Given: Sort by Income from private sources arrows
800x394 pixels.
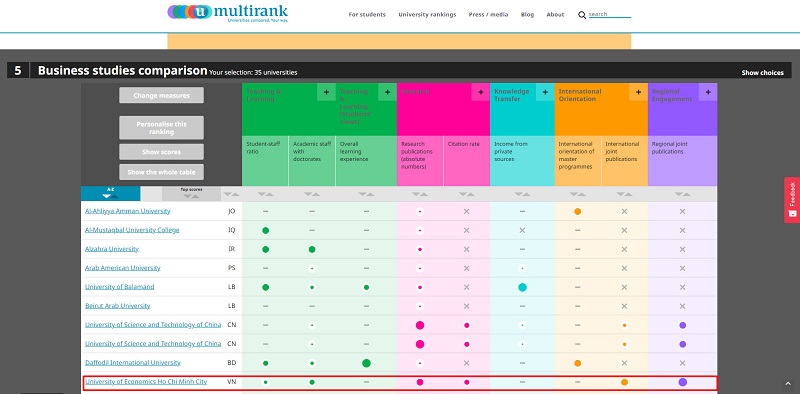Looking at the screenshot, I should pos(522,194).
